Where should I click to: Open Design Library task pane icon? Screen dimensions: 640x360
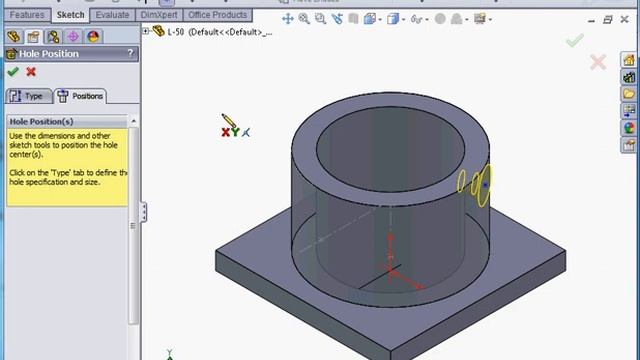[629, 77]
